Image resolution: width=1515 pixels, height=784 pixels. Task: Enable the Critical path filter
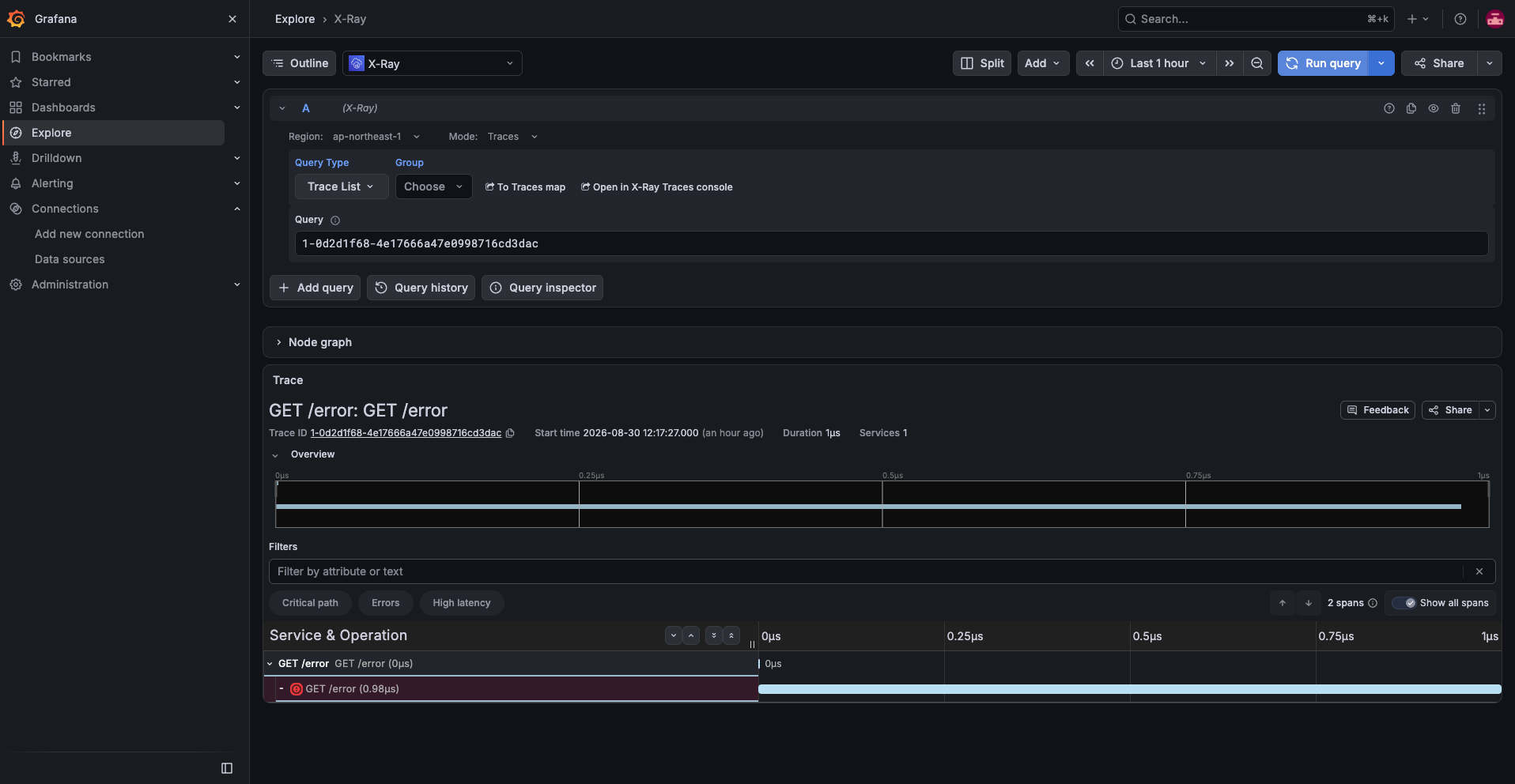click(310, 603)
